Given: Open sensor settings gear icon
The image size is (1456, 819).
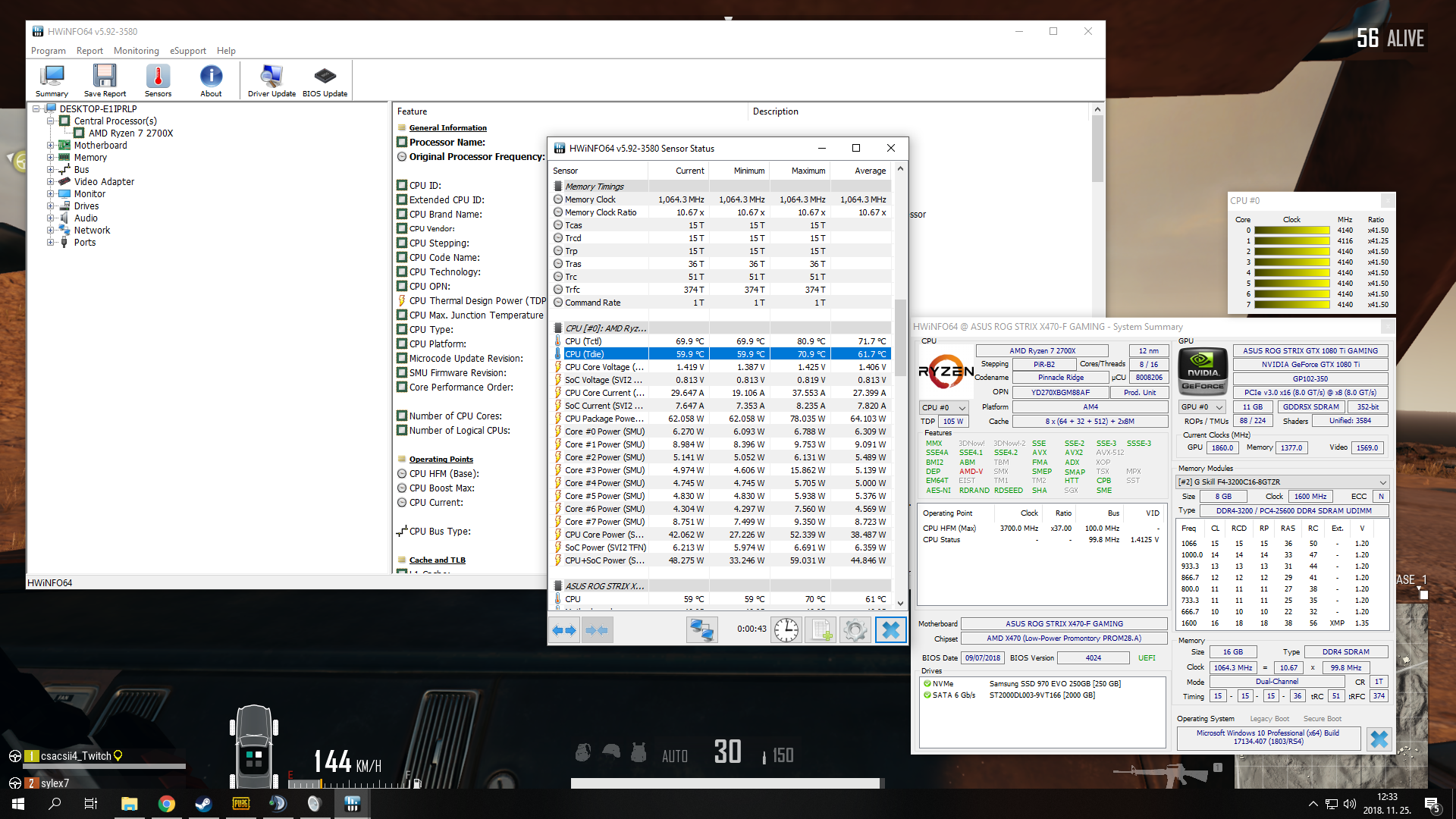Looking at the screenshot, I should pos(855,630).
